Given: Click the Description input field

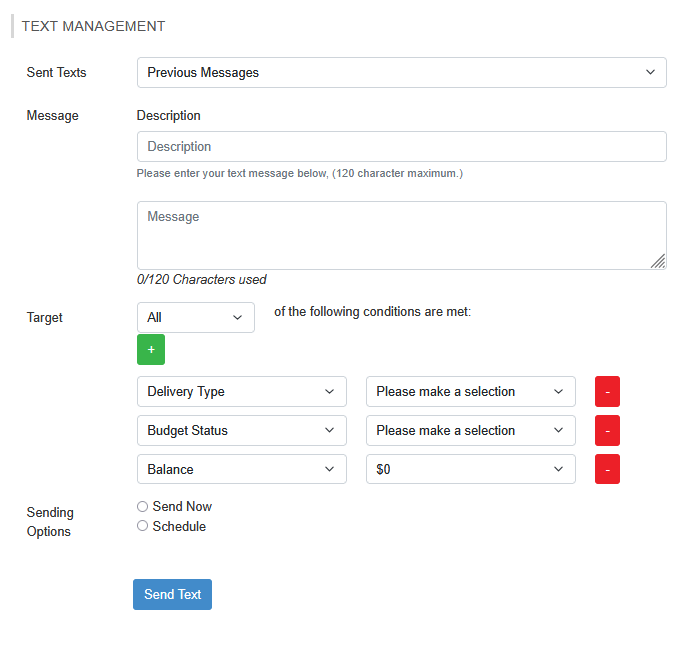Looking at the screenshot, I should point(401,147).
